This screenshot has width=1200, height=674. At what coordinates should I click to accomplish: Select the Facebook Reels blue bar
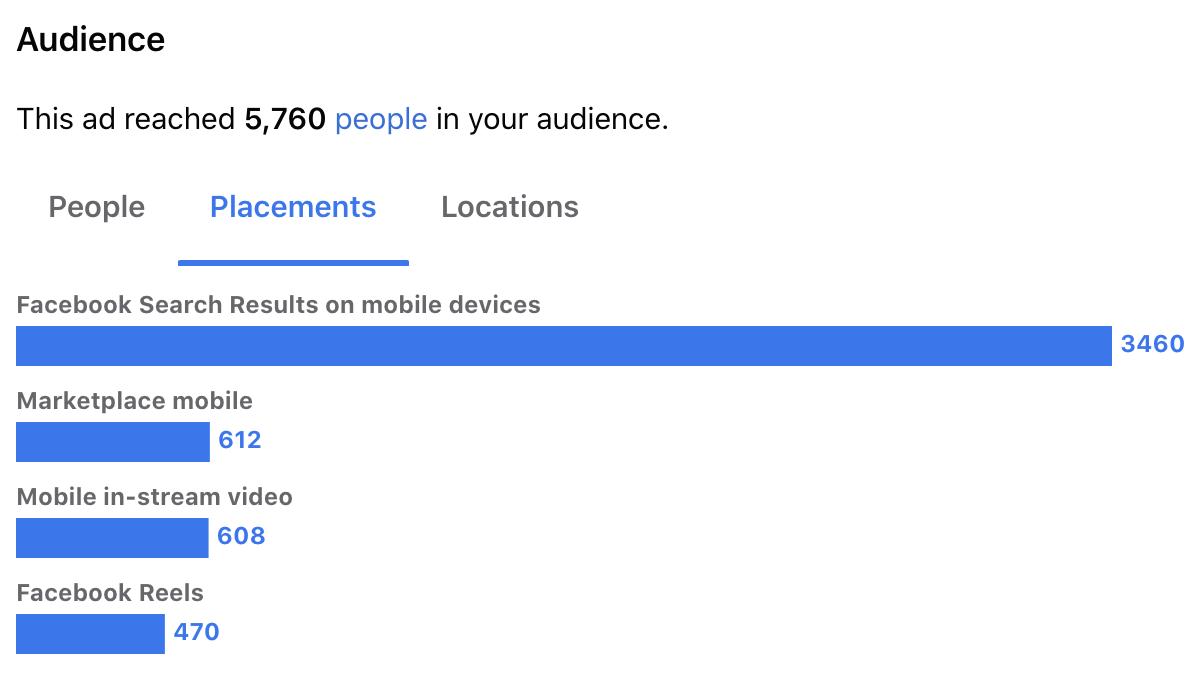tap(90, 634)
